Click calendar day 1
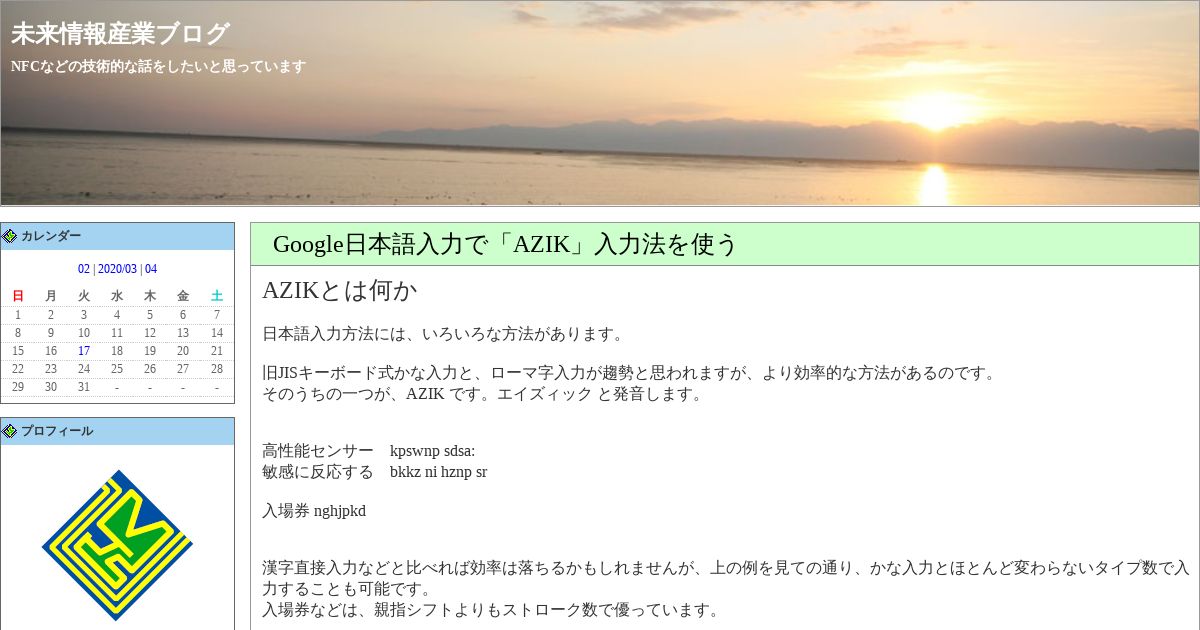This screenshot has height=630, width=1200. point(18,315)
